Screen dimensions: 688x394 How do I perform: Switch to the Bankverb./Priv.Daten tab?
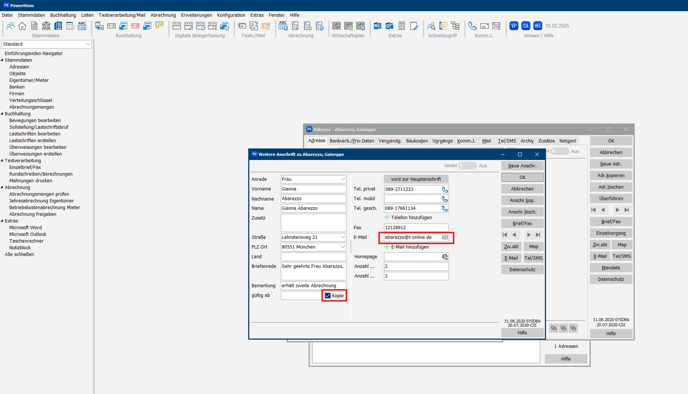click(x=352, y=141)
